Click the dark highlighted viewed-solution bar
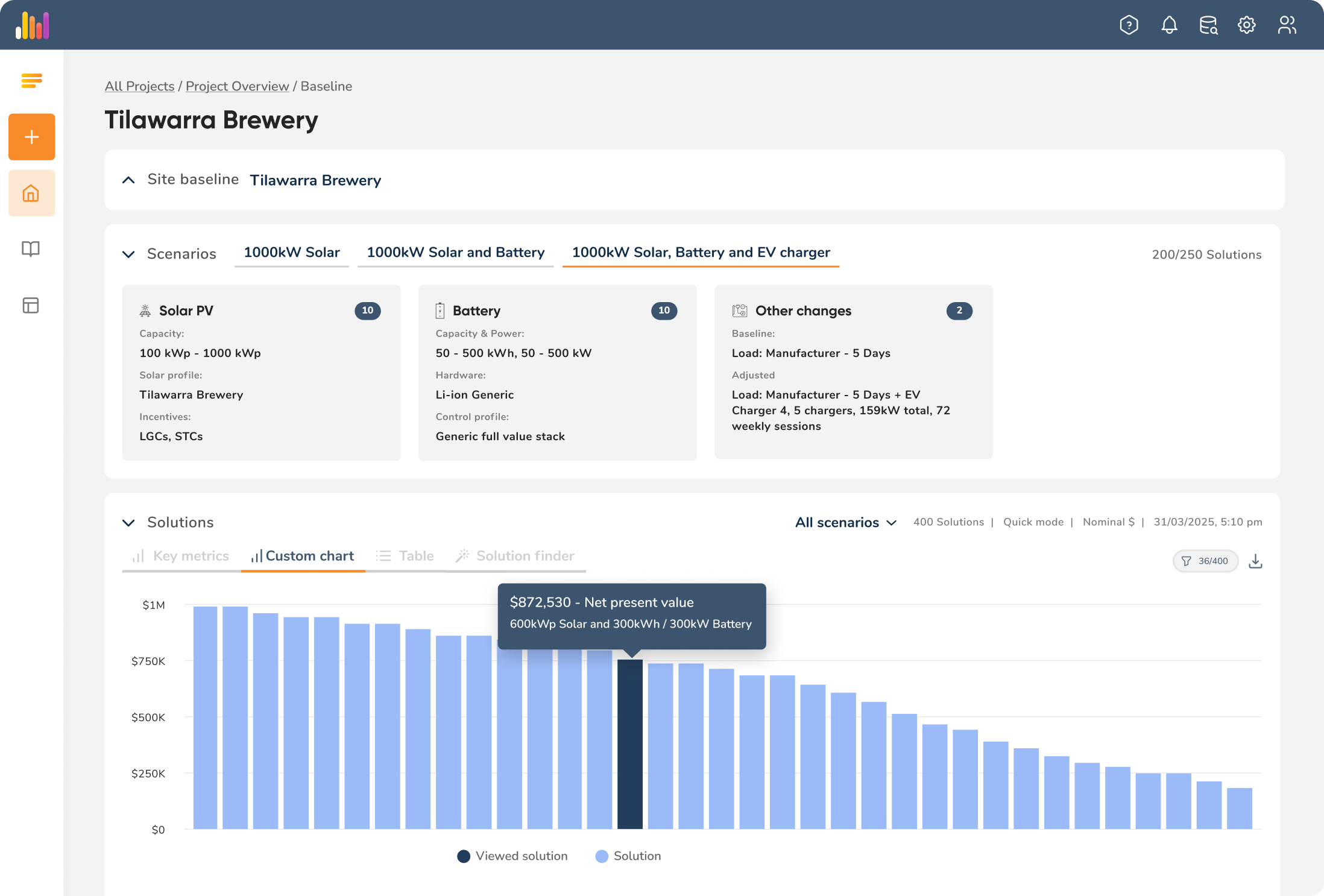Viewport: 1324px width, 896px height. pyautogui.click(x=629, y=744)
